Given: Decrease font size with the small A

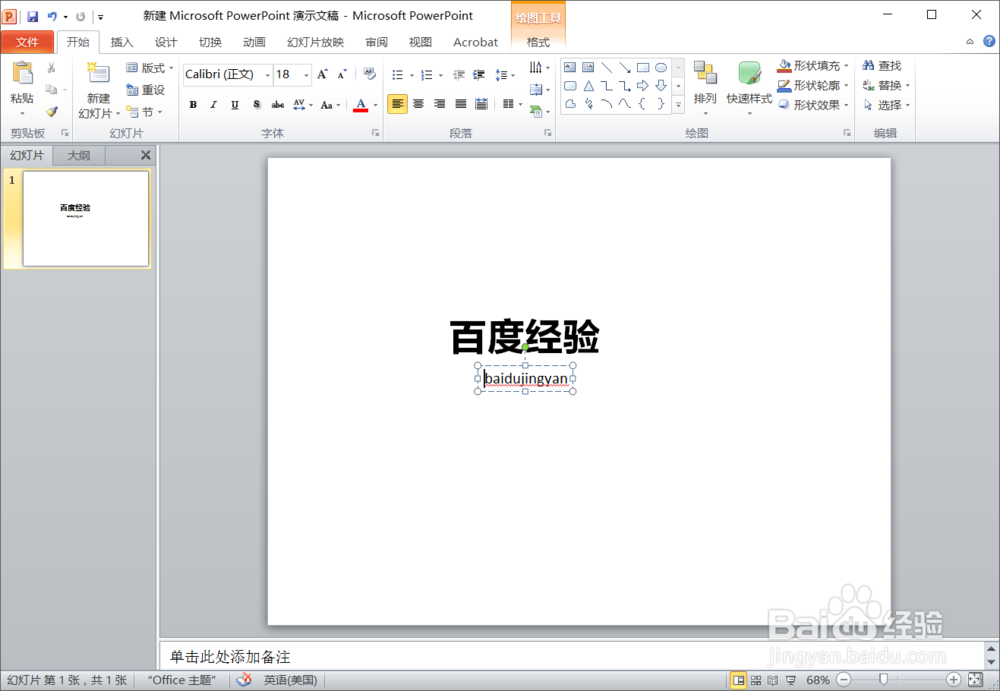Looking at the screenshot, I should tap(342, 74).
